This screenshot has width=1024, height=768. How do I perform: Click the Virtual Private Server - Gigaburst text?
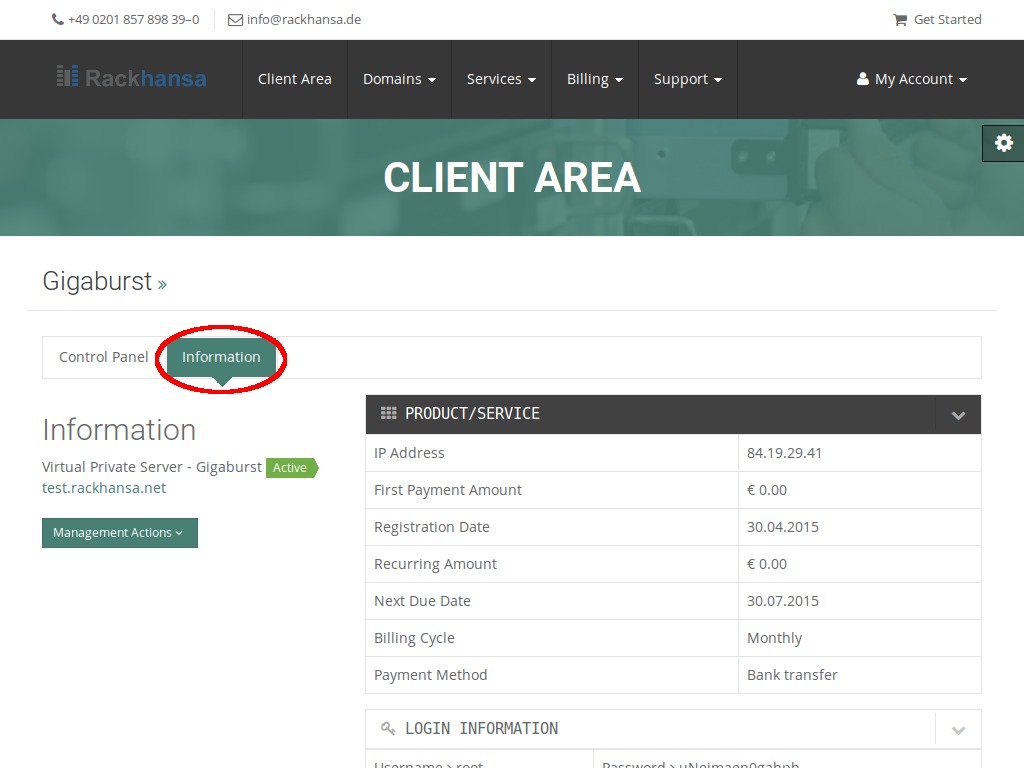[x=152, y=467]
